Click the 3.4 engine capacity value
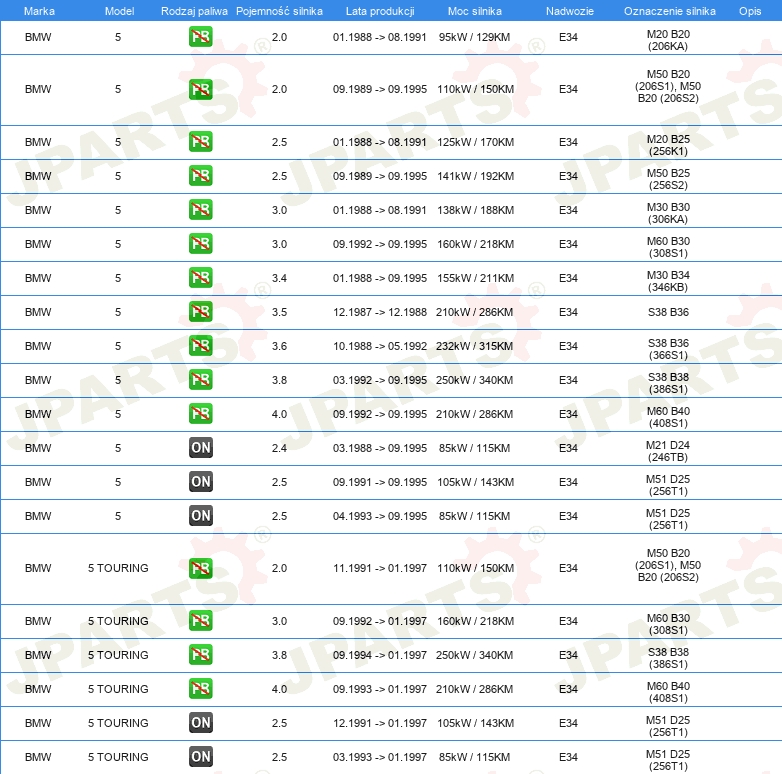This screenshot has height=774, width=782. [279, 278]
